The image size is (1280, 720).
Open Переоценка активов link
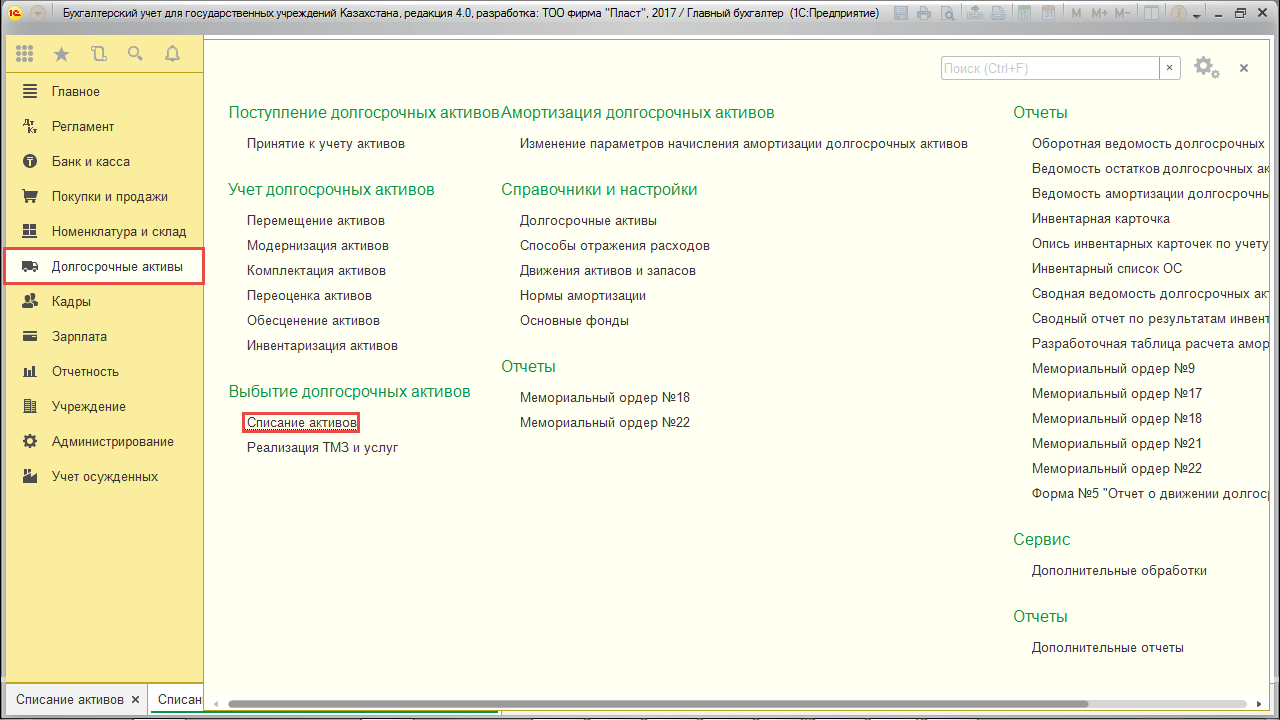(309, 296)
